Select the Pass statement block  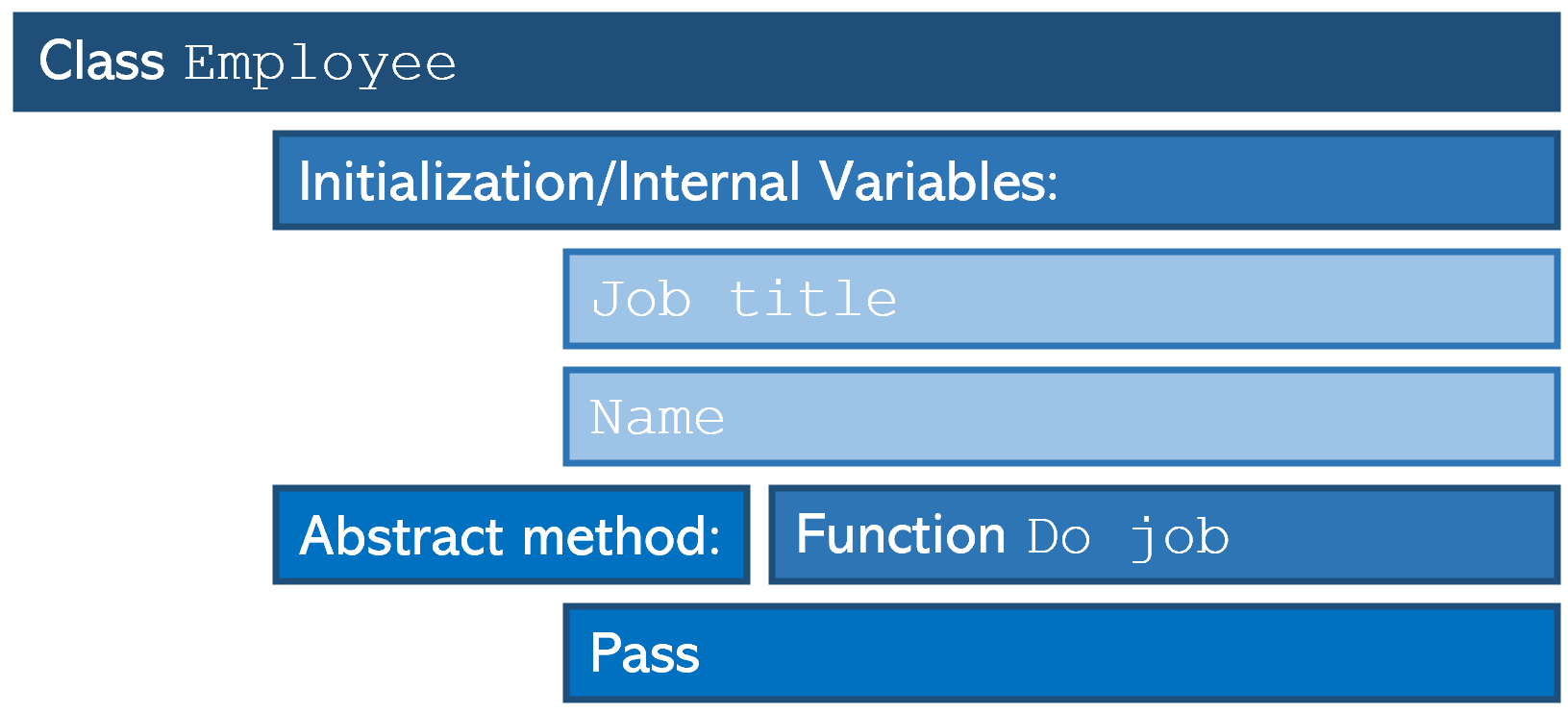point(1061,652)
